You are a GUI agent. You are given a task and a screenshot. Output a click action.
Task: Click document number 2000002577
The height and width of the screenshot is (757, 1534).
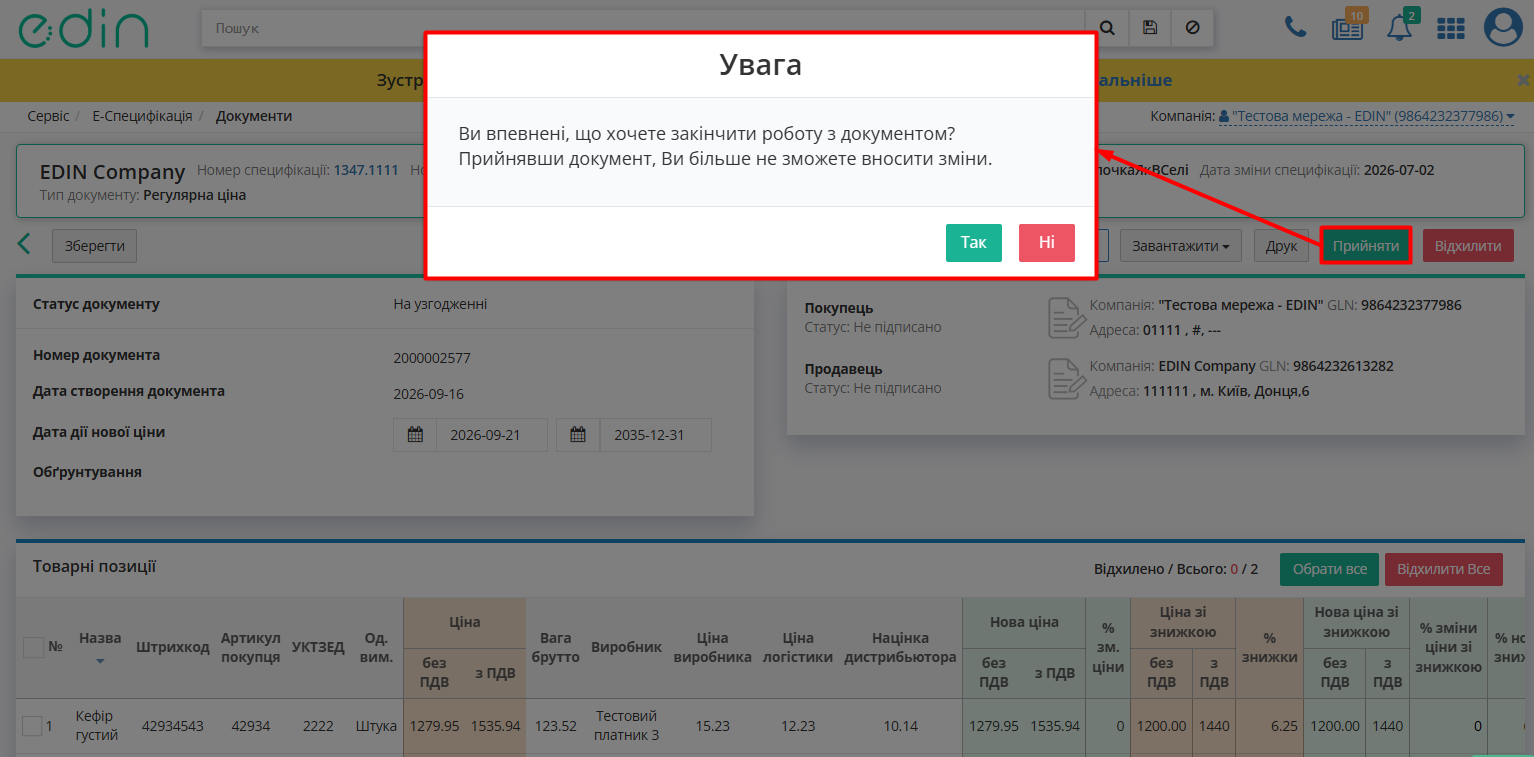point(432,358)
